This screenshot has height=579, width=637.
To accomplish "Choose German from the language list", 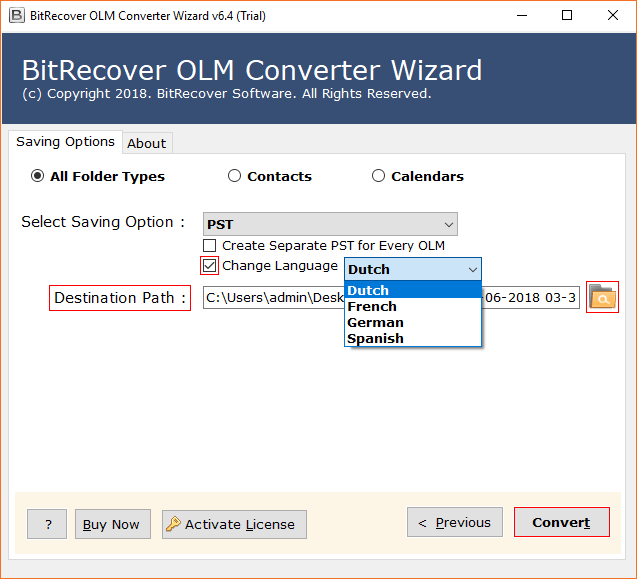I will (413, 322).
